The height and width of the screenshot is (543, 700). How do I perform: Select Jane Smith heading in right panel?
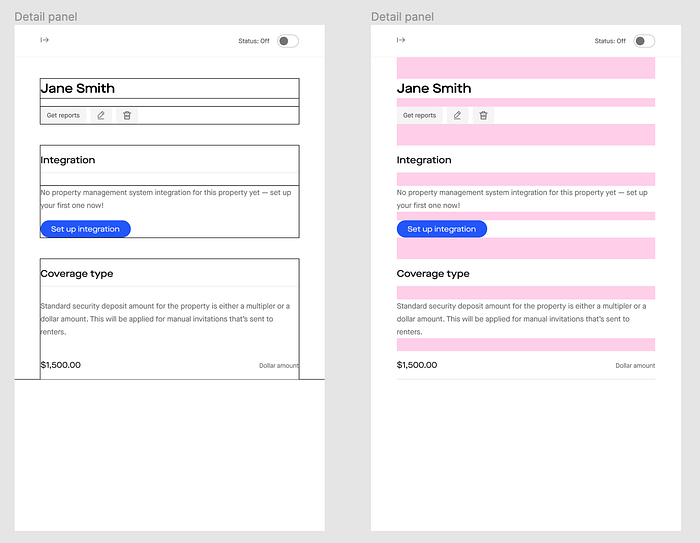pyautogui.click(x=434, y=88)
